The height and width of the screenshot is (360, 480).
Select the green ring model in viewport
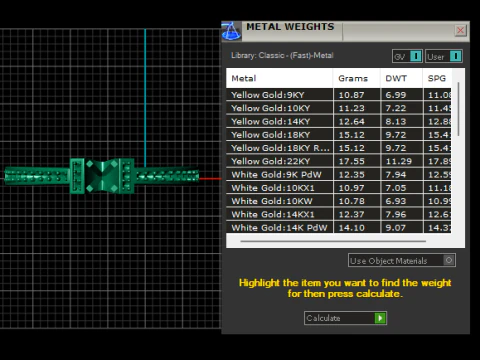coord(102,176)
